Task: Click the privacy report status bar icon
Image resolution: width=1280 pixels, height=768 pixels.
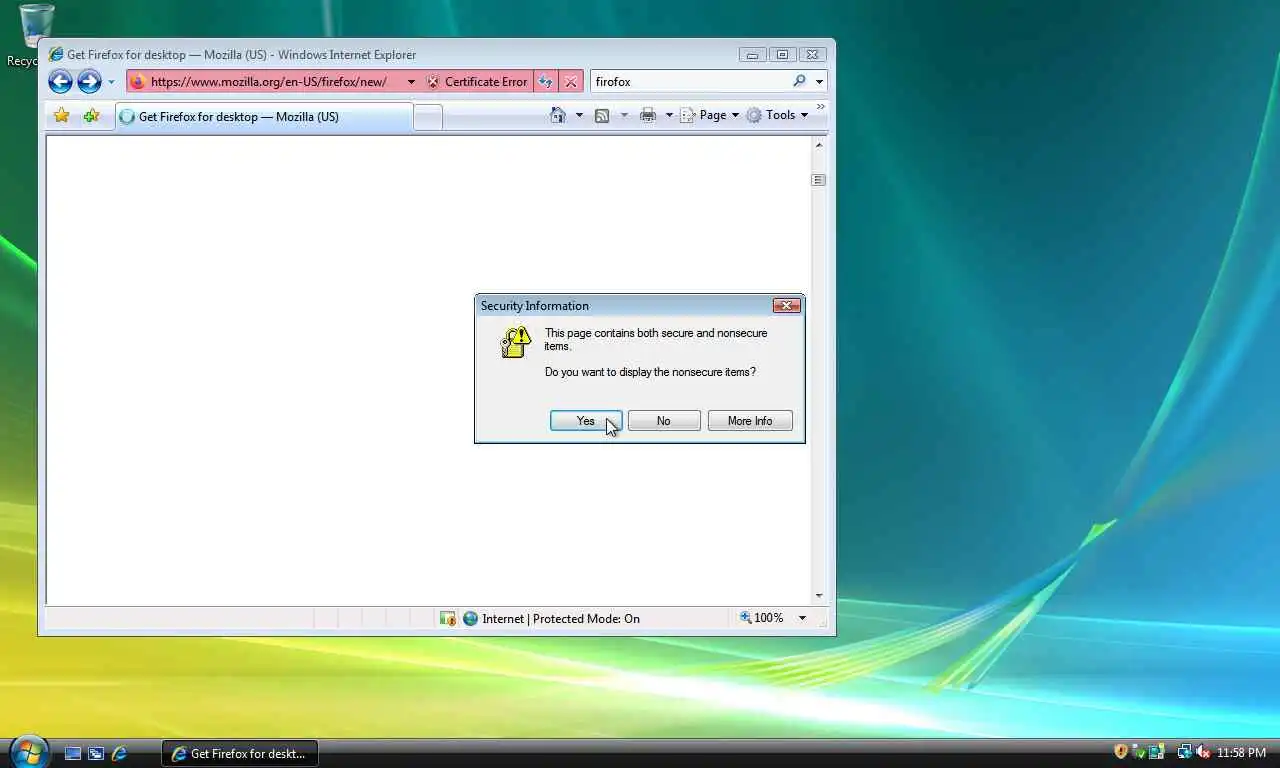Action: (x=448, y=619)
